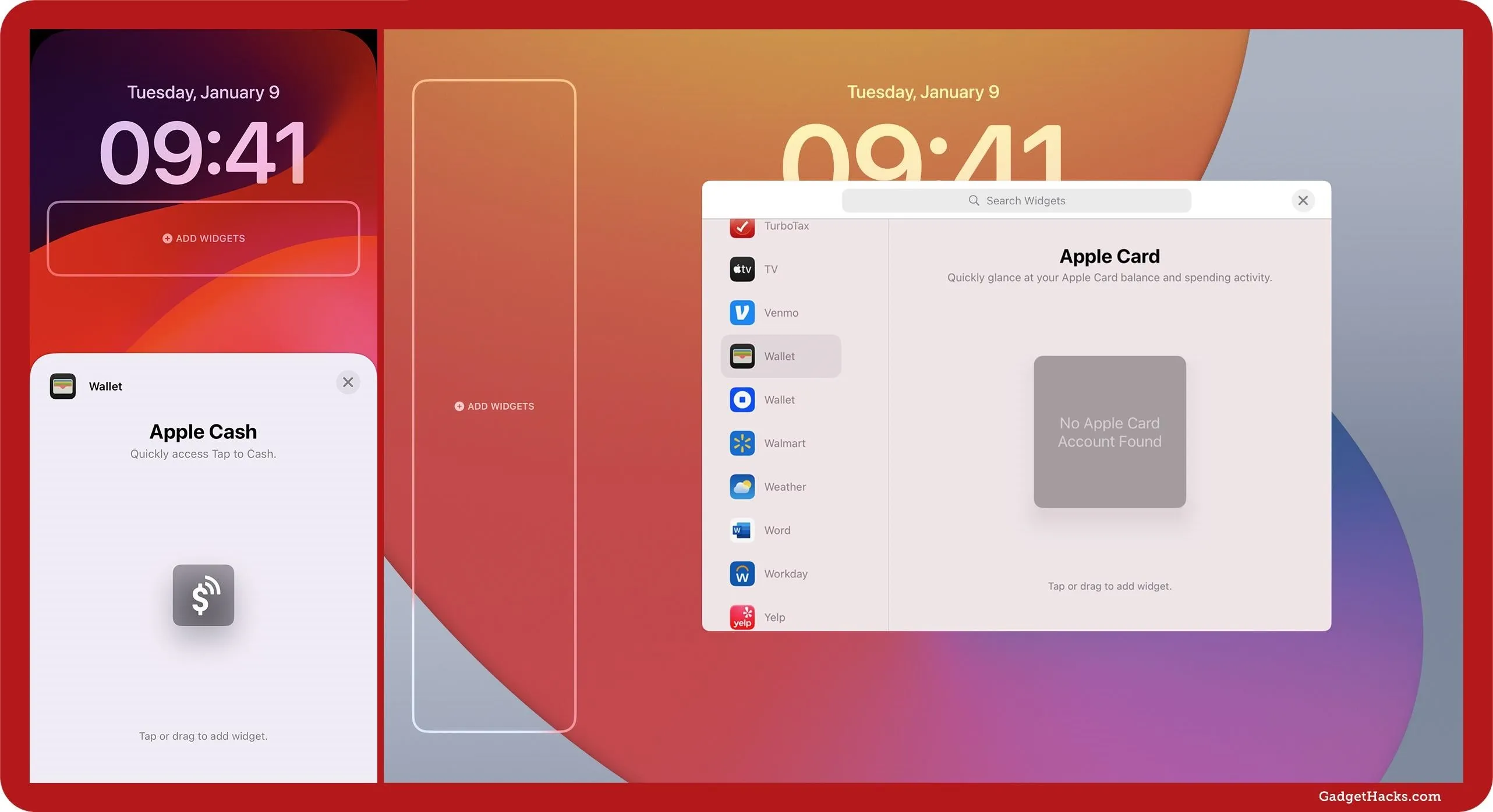Tap the phone date Tuesday, January 9
The image size is (1493, 812).
pos(203,92)
